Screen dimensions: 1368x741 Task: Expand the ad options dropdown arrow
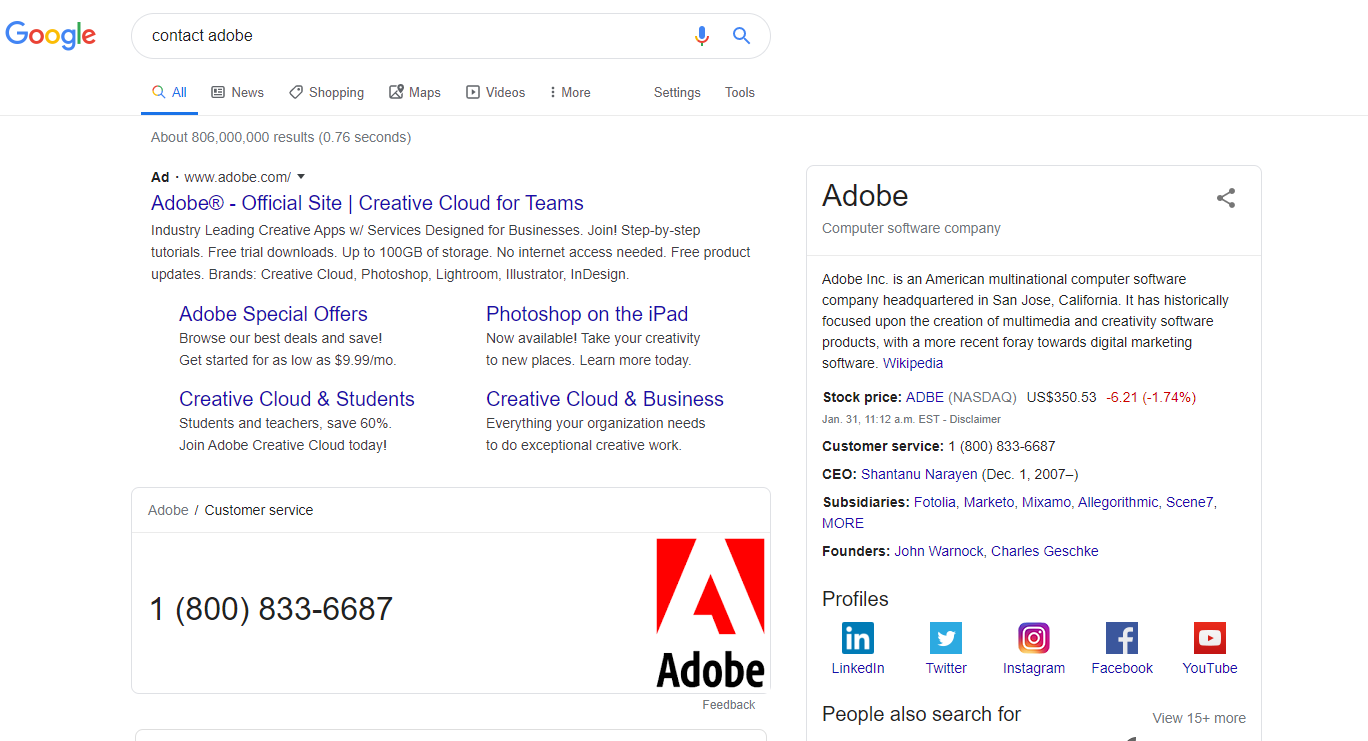301,177
